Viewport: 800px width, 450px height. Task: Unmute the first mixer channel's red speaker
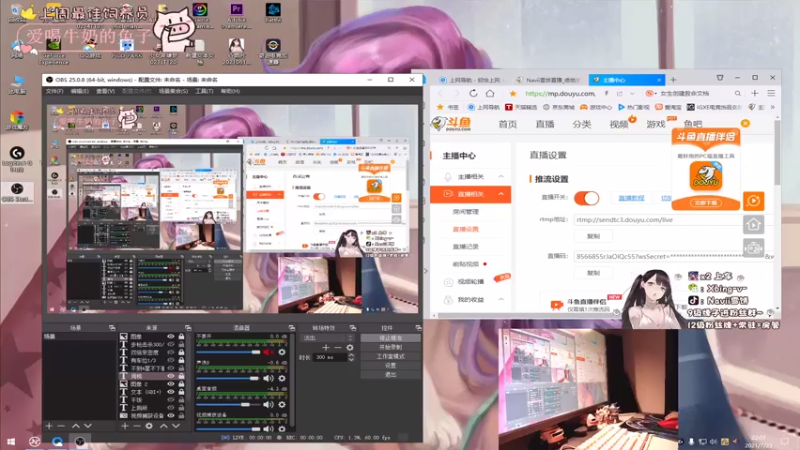tap(268, 352)
